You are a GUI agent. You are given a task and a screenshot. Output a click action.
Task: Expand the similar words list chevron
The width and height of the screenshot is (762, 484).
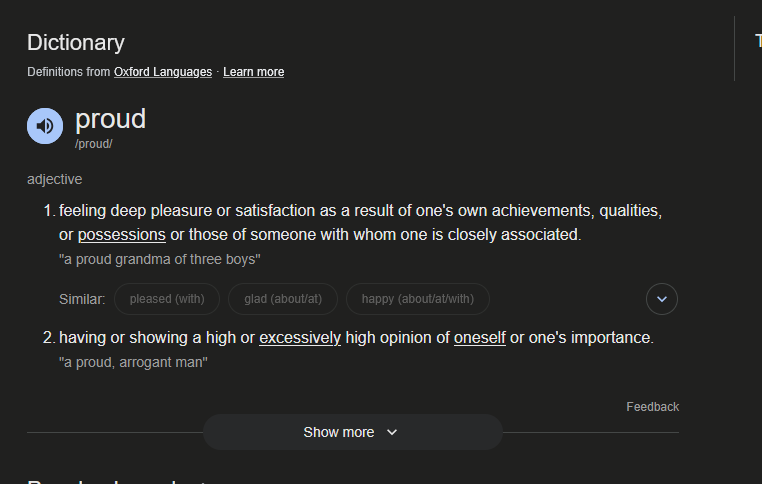tap(661, 299)
